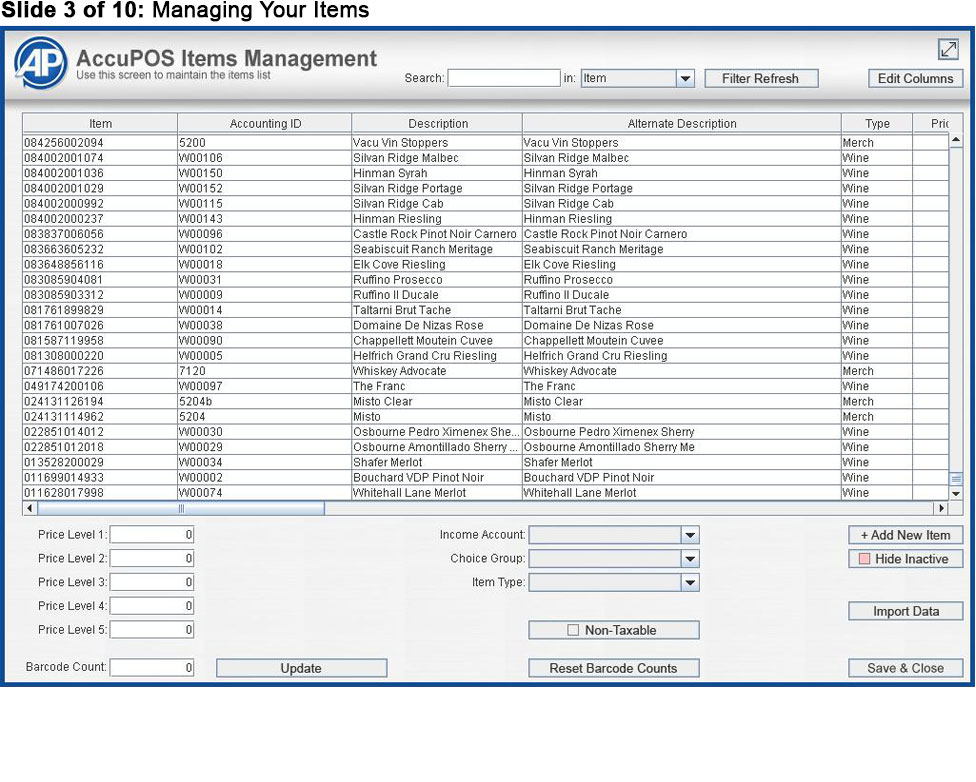Focus the Barcode Count field
Image resolution: width=976 pixels, height=782 pixels.
tap(152, 667)
